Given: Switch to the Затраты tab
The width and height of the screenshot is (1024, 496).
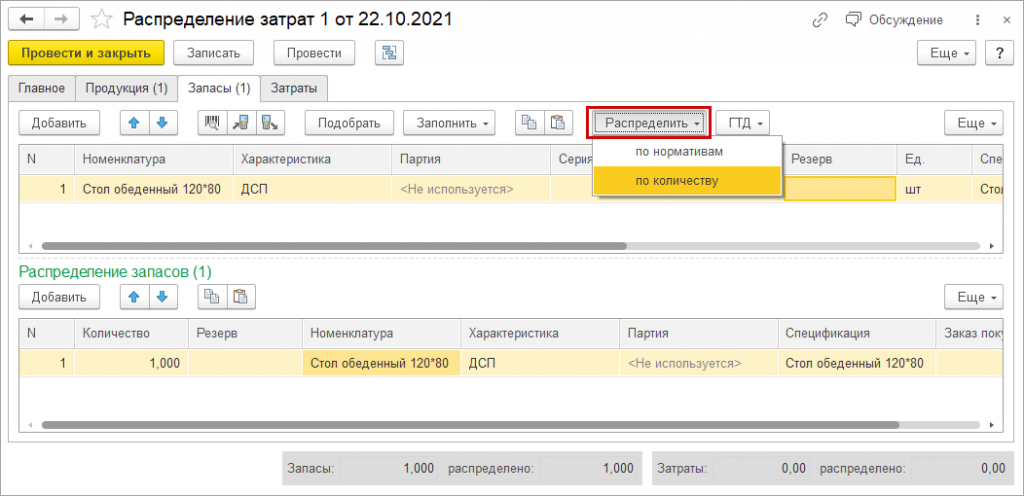Looking at the screenshot, I should (x=294, y=88).
